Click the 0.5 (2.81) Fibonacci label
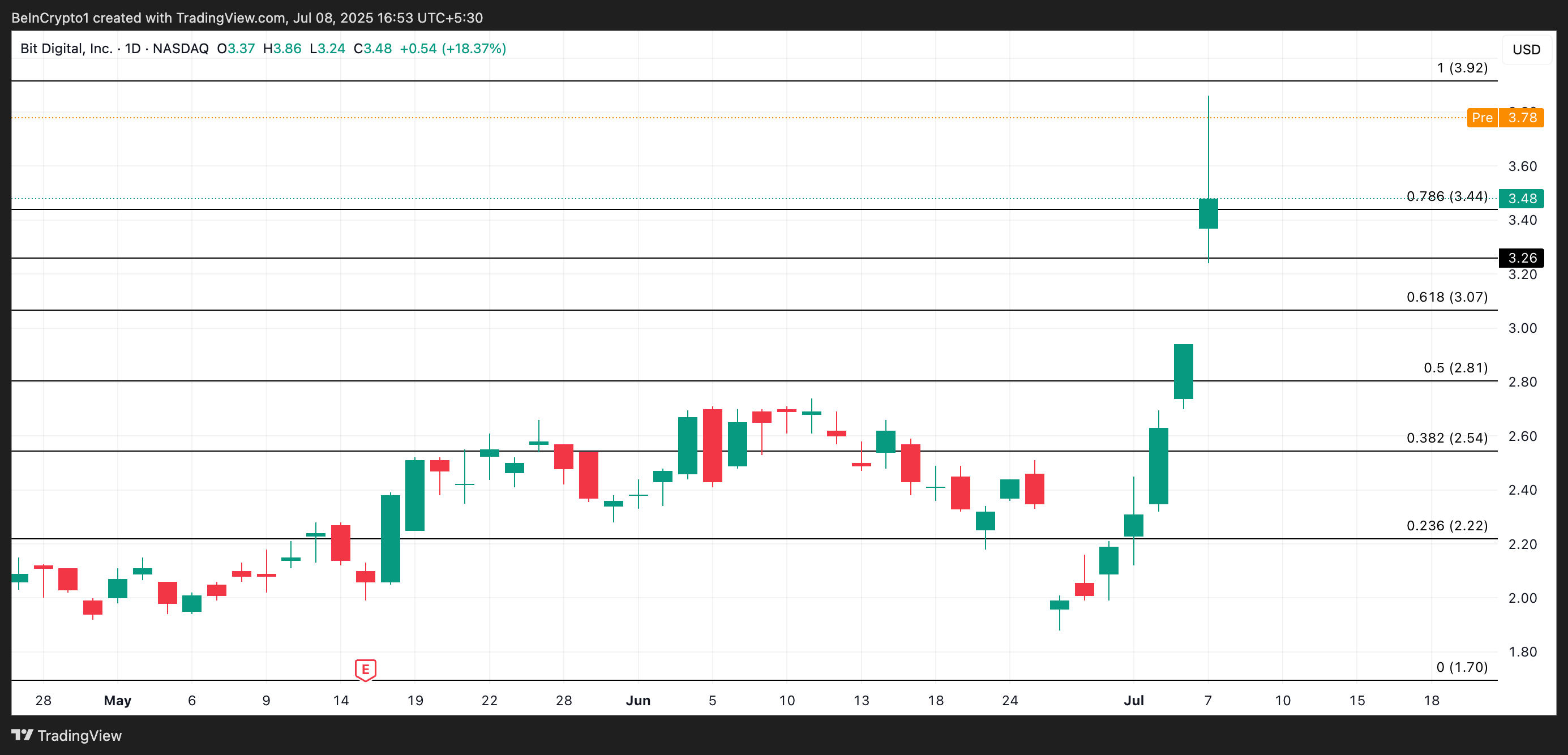This screenshot has height=755, width=1568. click(1455, 367)
